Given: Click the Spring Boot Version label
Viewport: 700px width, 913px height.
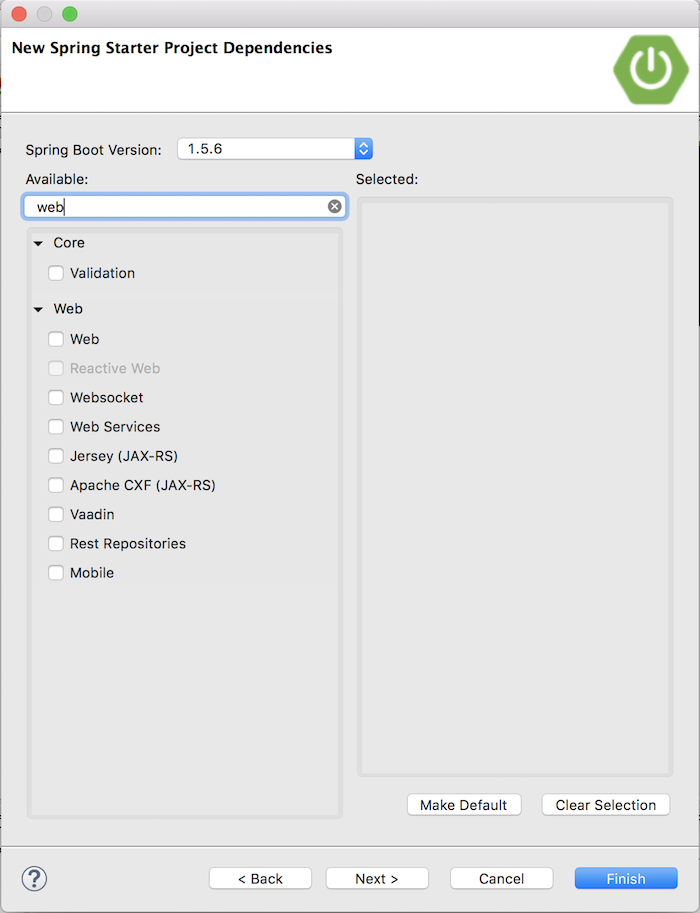Looking at the screenshot, I should pos(94,150).
